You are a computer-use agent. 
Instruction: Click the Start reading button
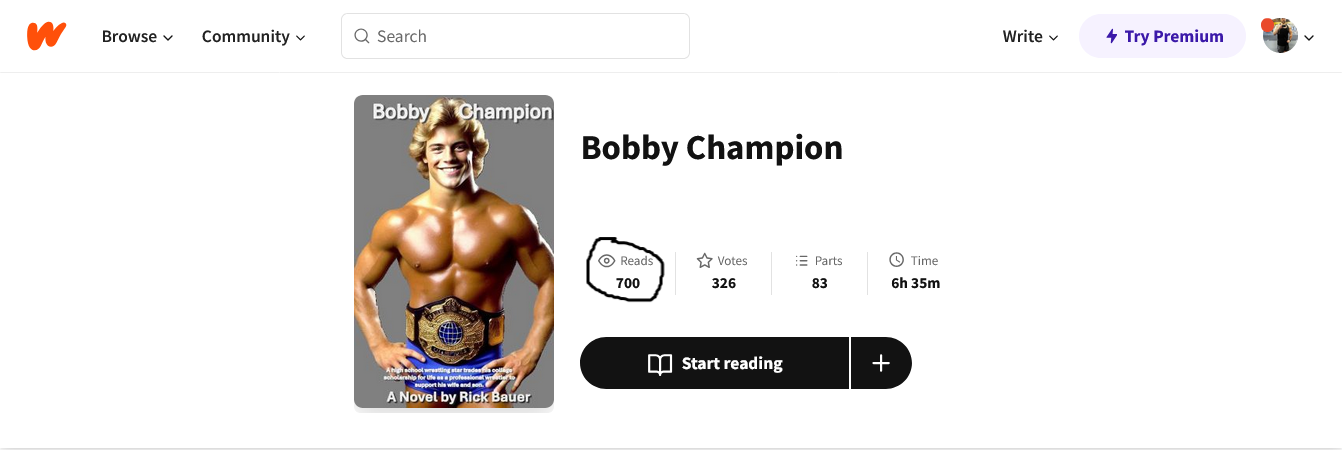(714, 363)
